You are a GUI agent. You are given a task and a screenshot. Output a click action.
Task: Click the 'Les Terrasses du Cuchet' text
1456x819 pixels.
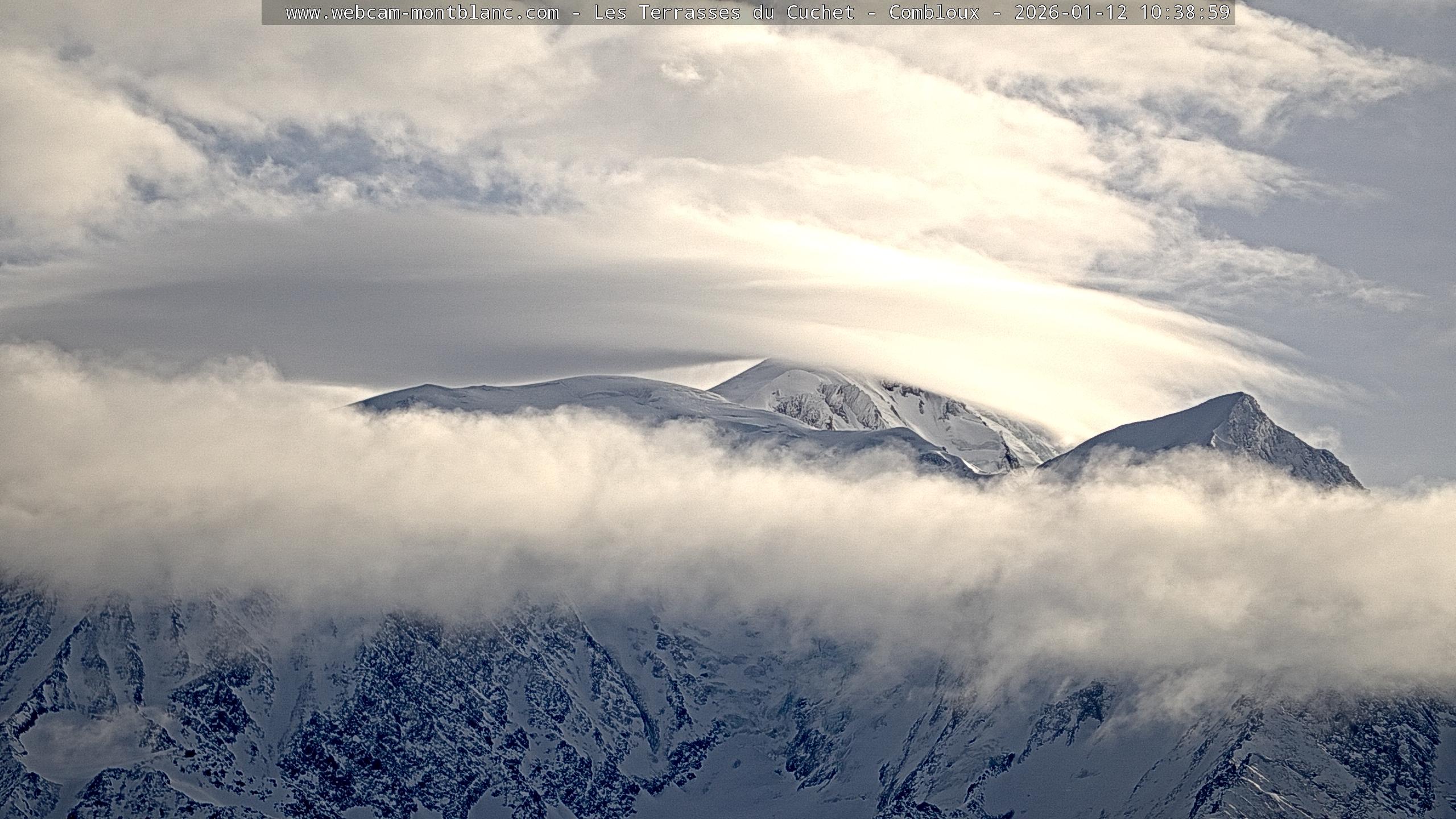click(x=723, y=13)
